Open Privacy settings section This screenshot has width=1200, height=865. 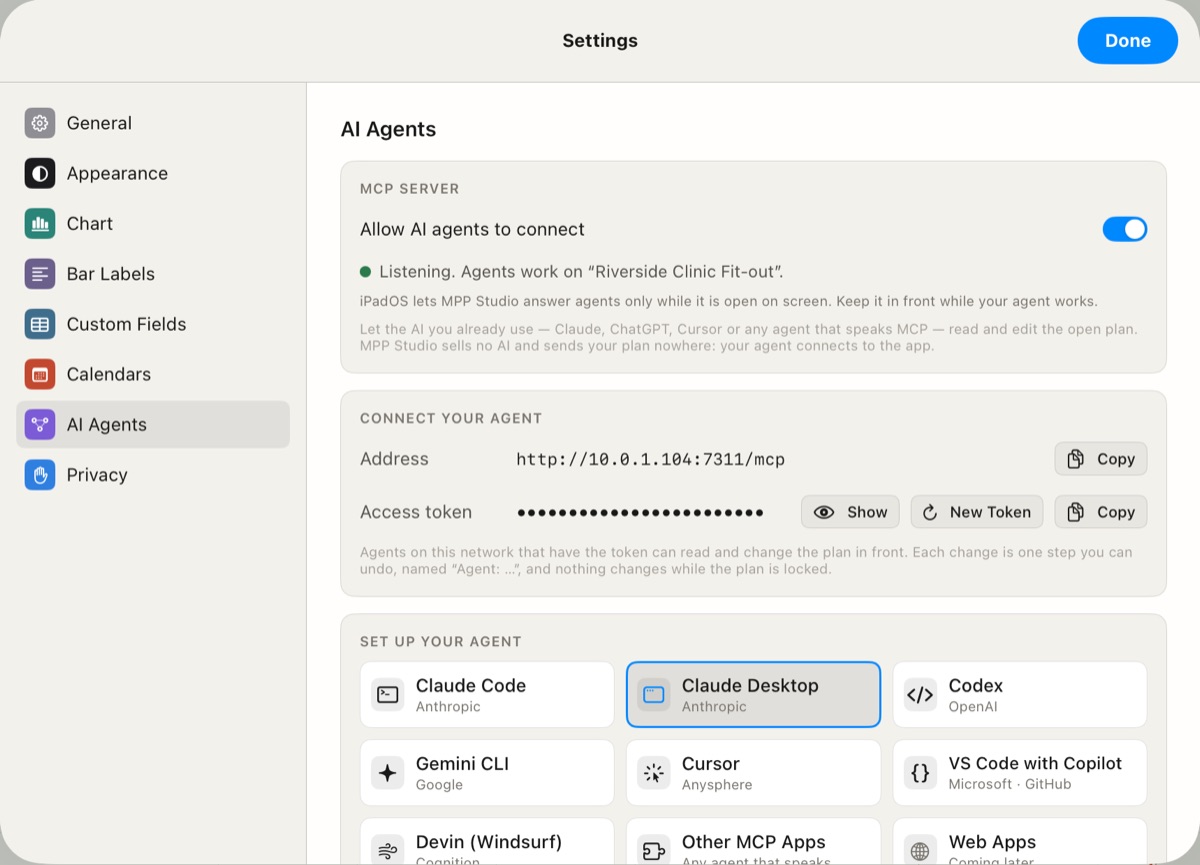[x=153, y=475]
